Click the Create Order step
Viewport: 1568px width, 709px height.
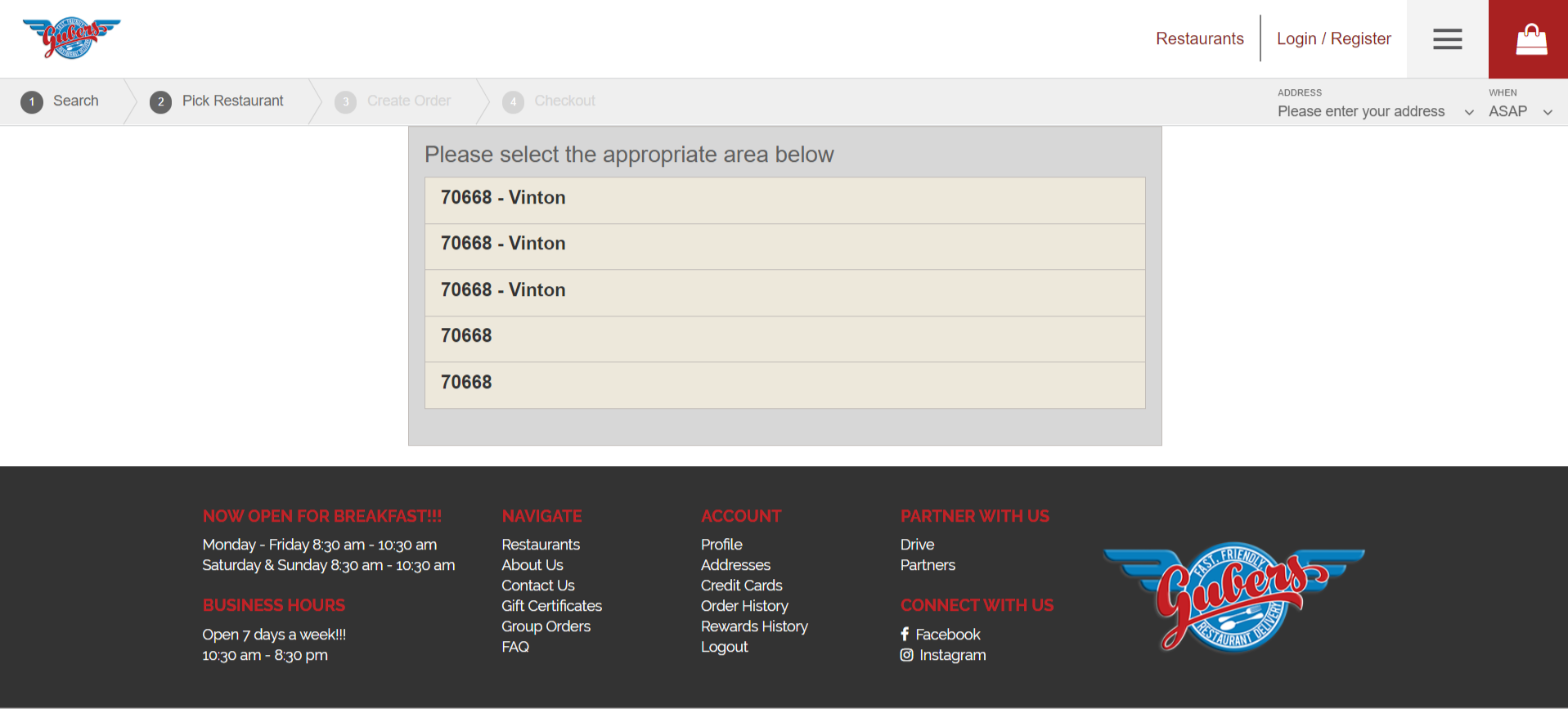pyautogui.click(x=408, y=101)
